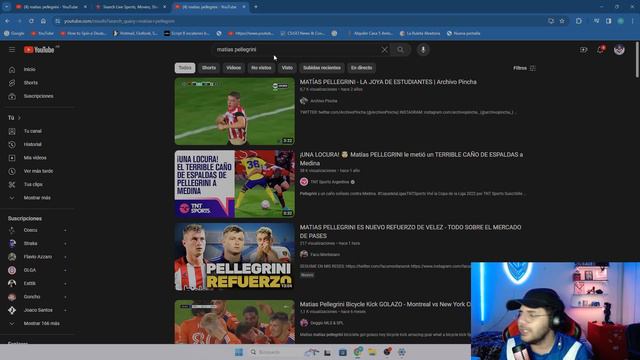Open Chrome icon in the taskbar
The width and height of the screenshot is (640, 360).
[358, 352]
